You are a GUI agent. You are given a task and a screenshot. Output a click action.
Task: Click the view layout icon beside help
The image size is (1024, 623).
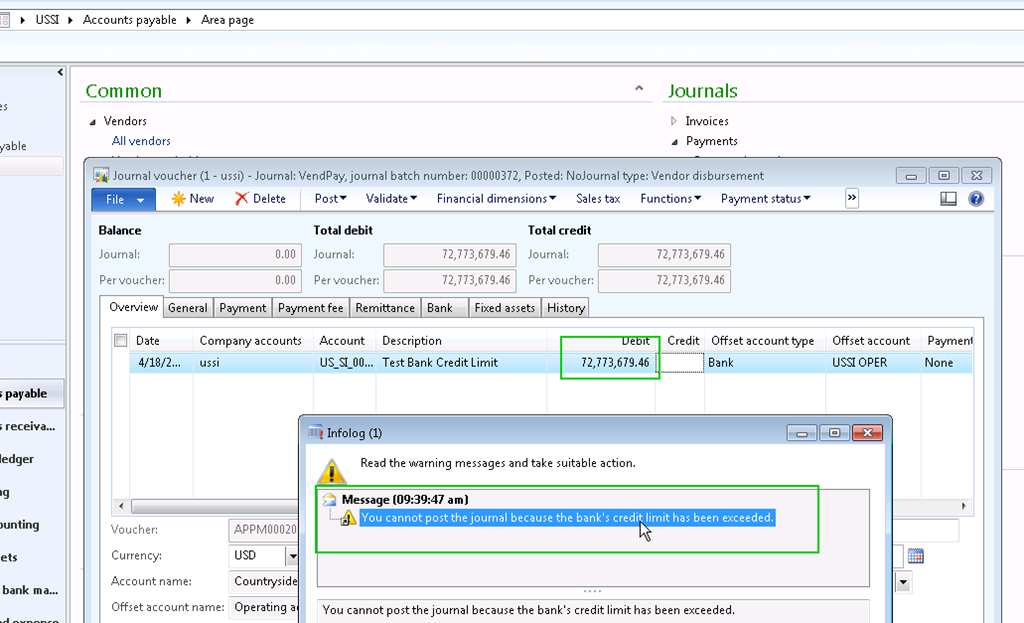(949, 199)
